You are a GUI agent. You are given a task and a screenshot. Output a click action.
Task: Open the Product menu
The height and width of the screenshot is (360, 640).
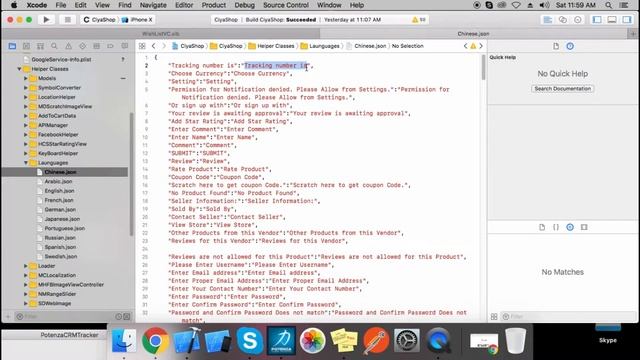click(213, 5)
